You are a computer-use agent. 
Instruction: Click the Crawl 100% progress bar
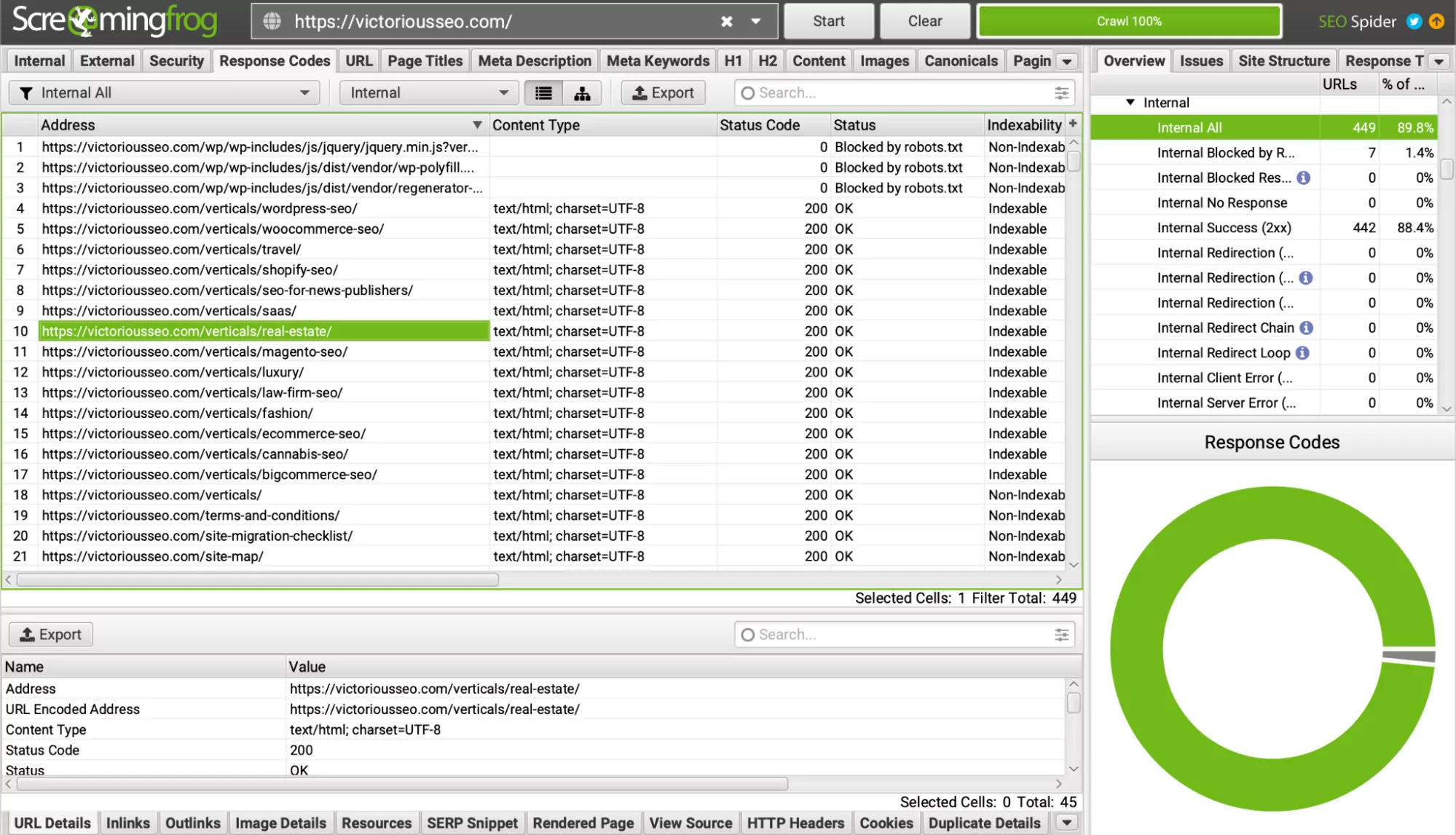(1129, 21)
